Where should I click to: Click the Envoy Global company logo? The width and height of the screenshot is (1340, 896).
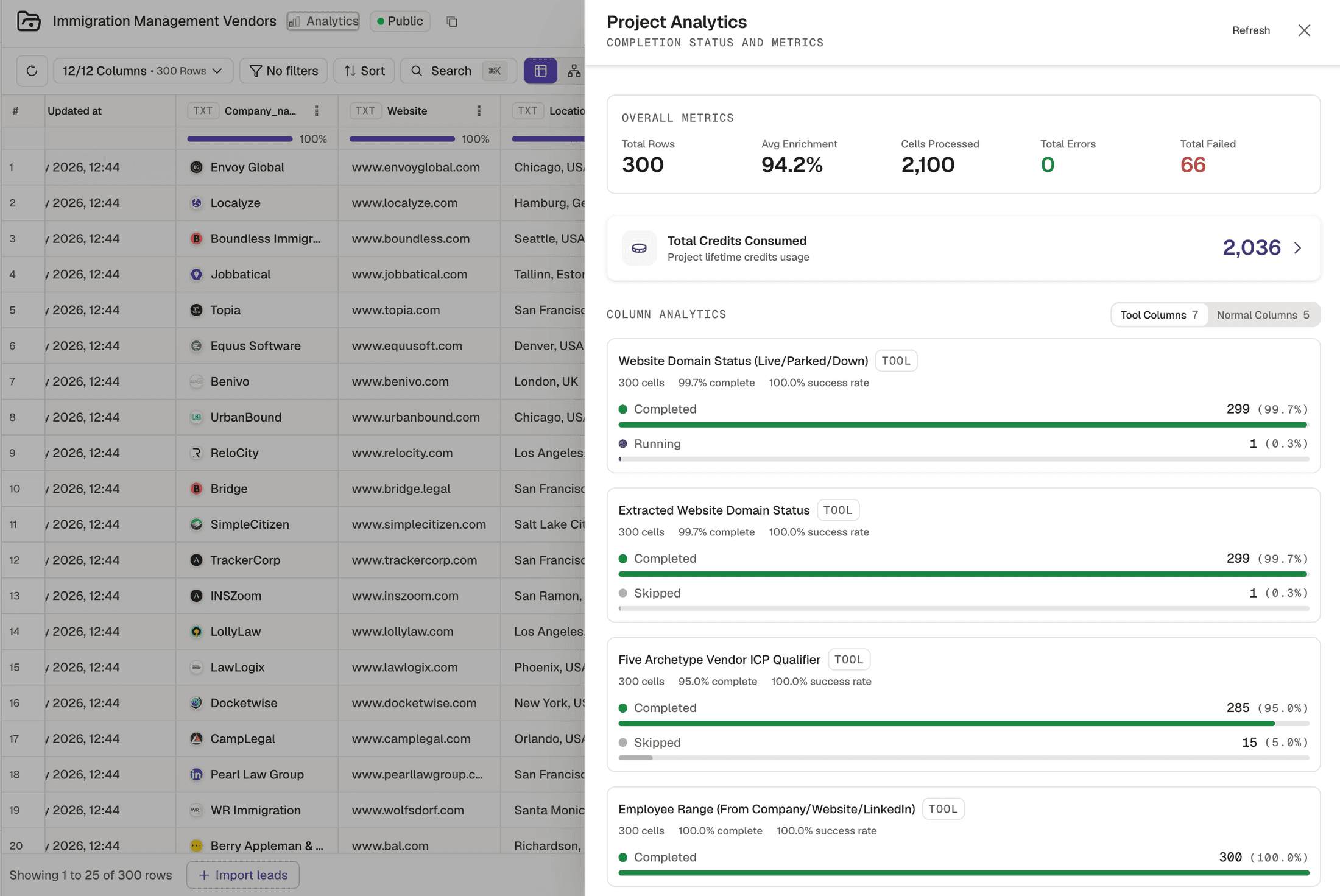tap(196, 167)
